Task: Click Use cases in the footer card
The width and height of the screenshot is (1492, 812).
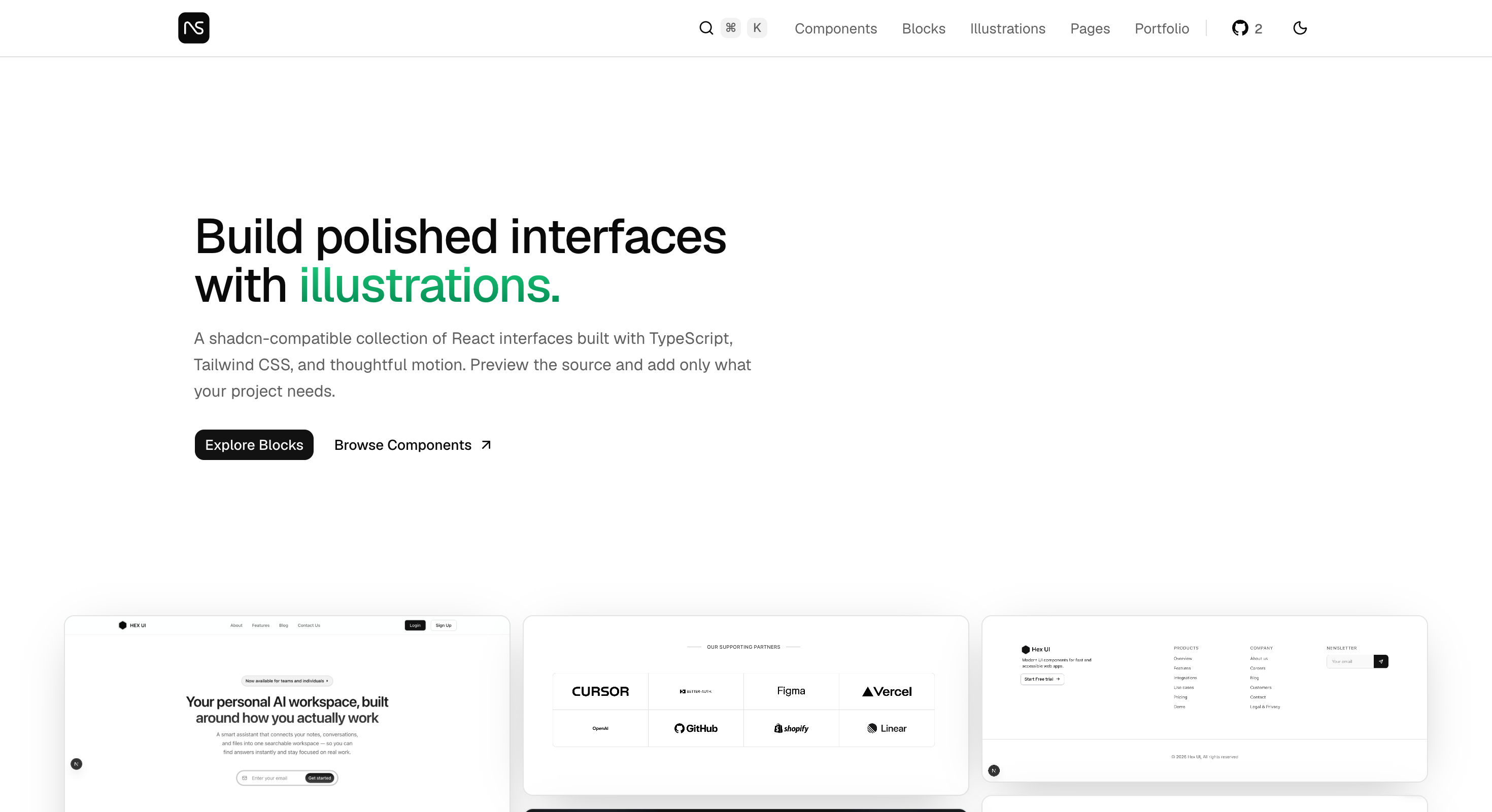Action: 1183,688
